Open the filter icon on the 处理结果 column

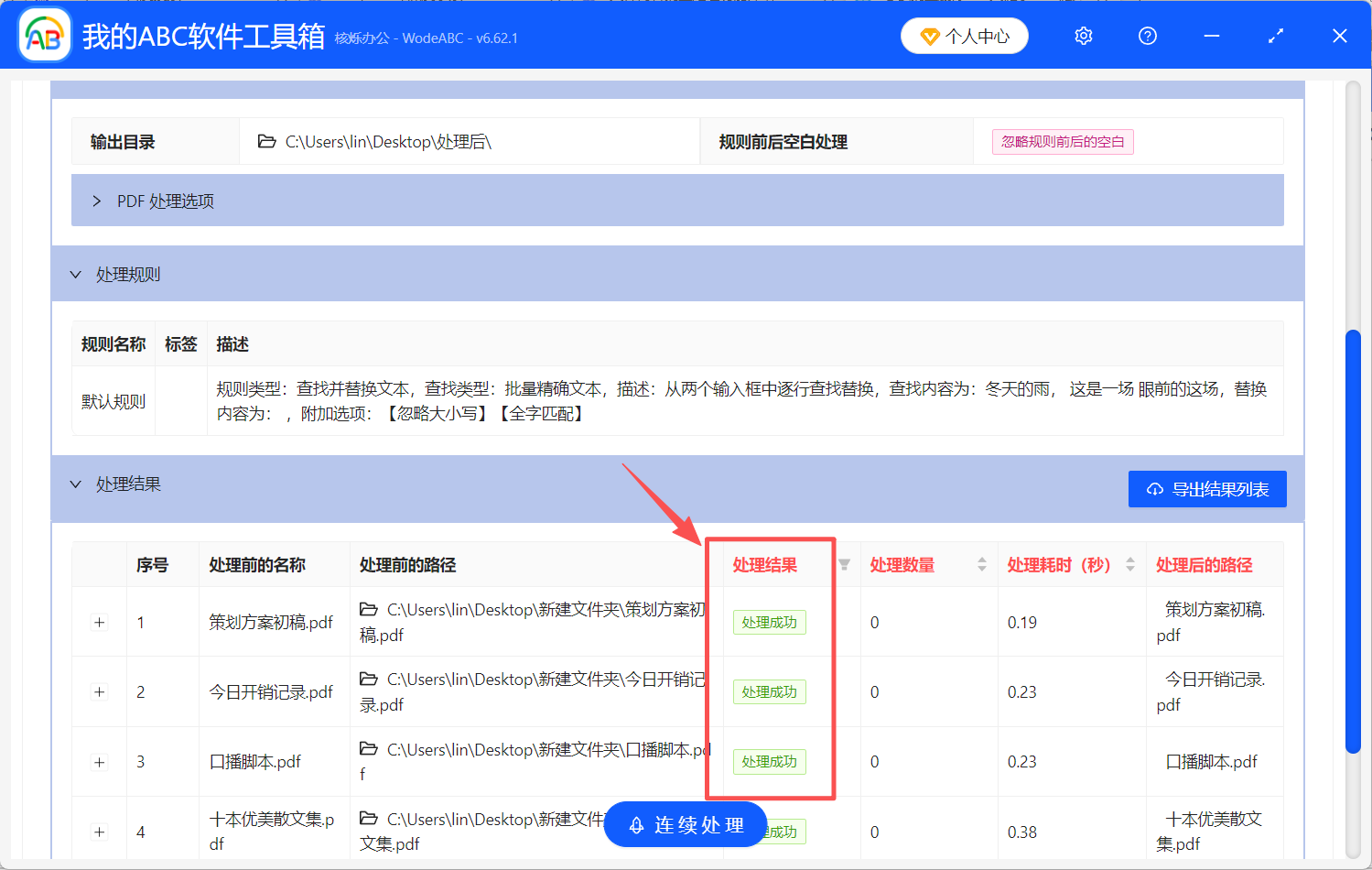pyautogui.click(x=844, y=566)
